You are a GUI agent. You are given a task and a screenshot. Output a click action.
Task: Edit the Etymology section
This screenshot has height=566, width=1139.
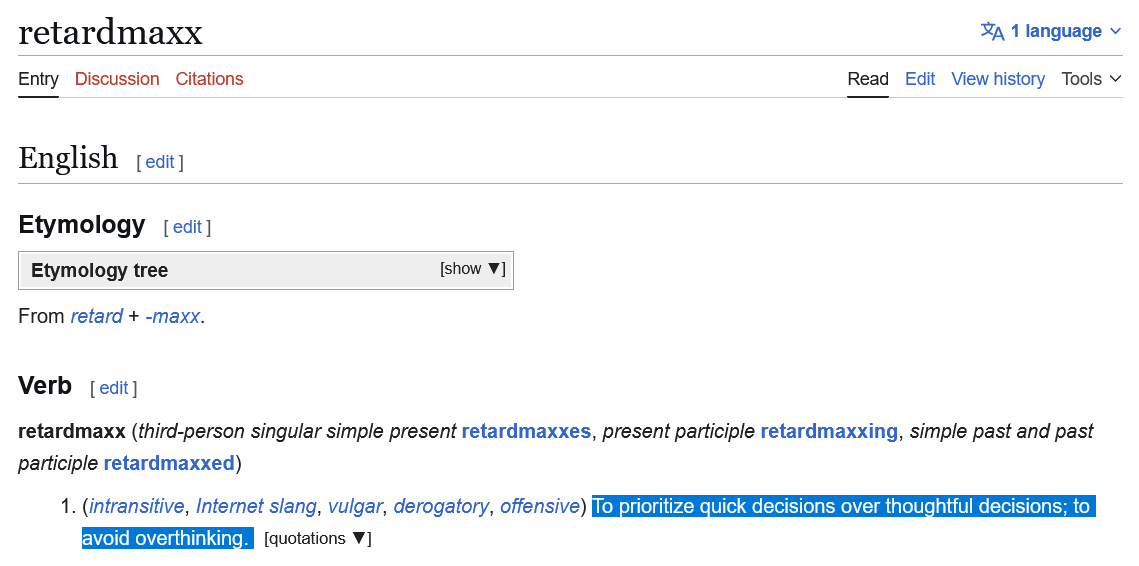187,227
